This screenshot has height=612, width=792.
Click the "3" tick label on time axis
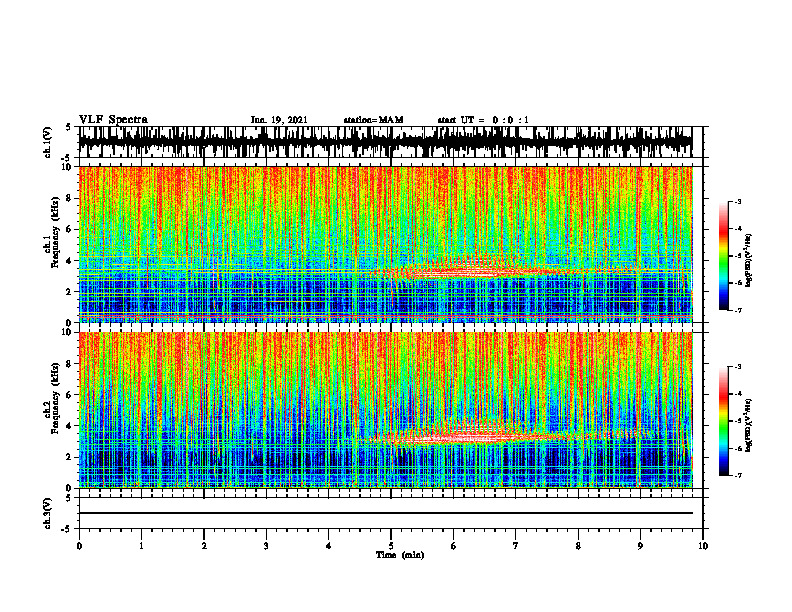[x=266, y=546]
